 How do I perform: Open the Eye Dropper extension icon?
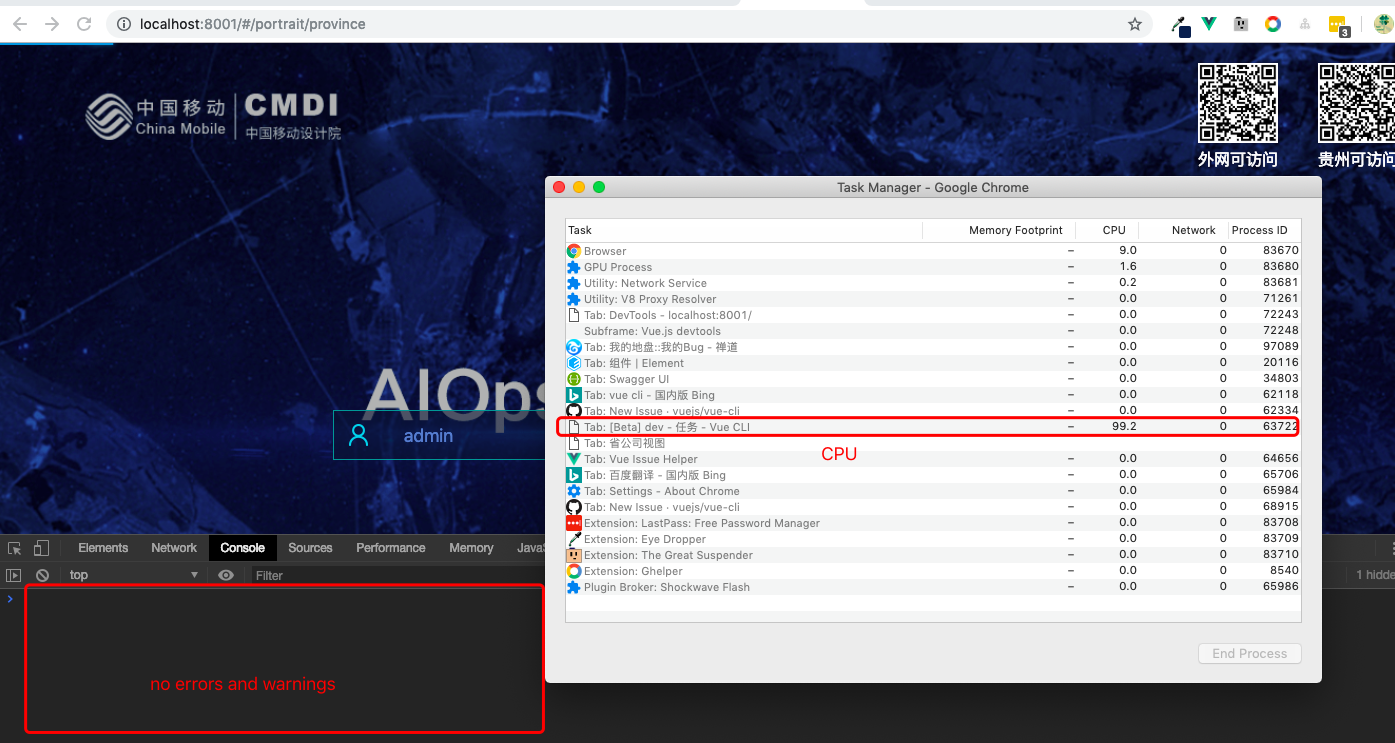[1181, 25]
